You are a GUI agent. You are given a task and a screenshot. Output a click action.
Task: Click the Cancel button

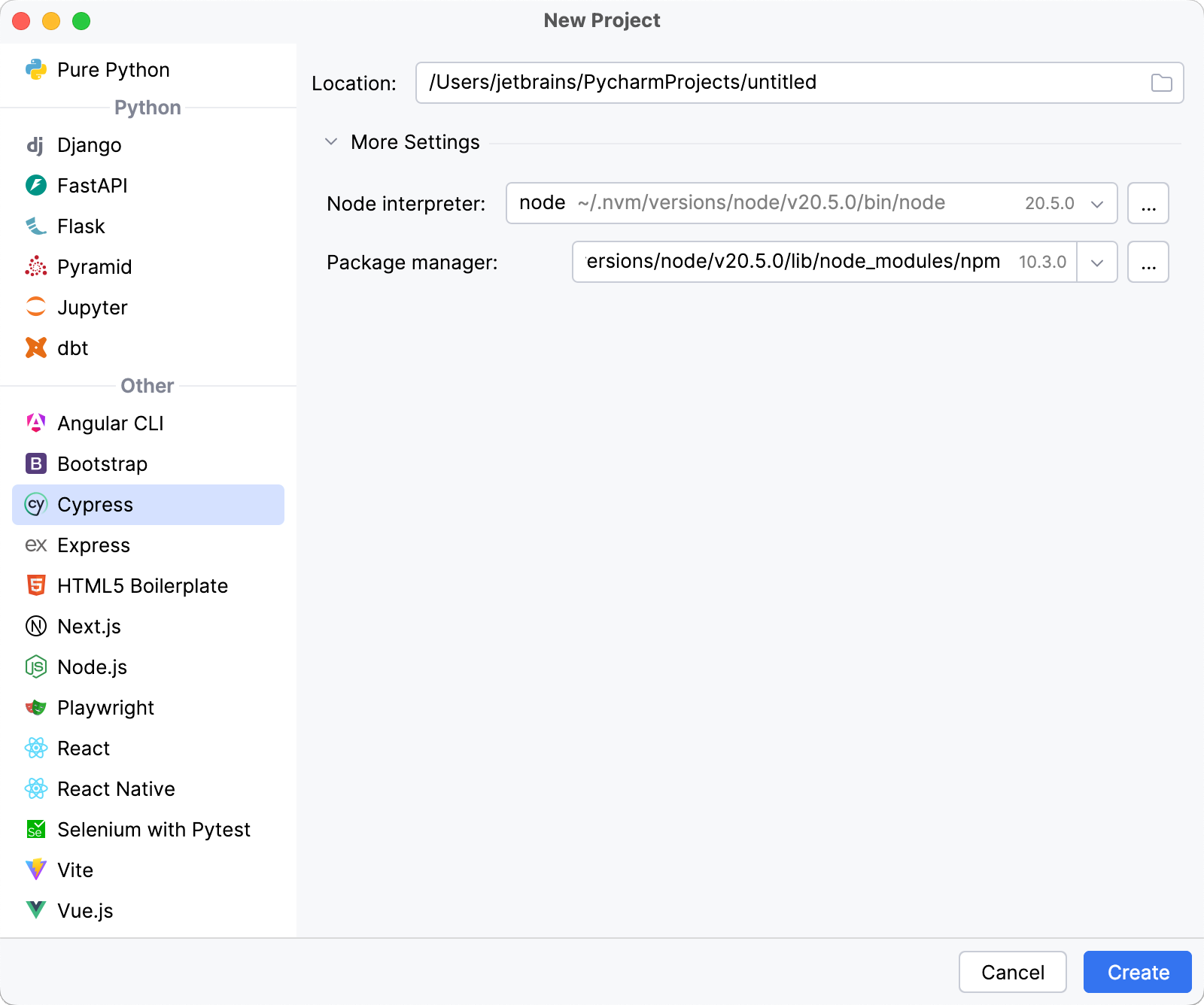click(1012, 972)
